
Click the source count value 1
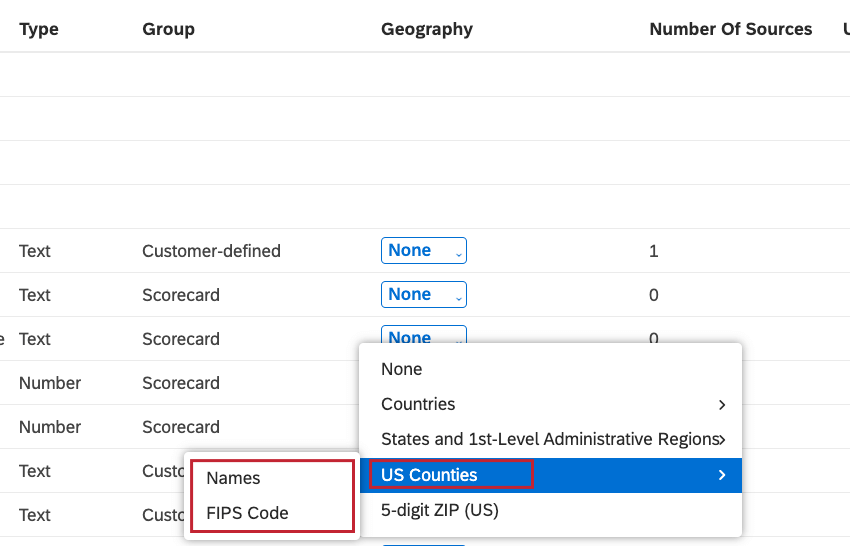[x=654, y=251]
